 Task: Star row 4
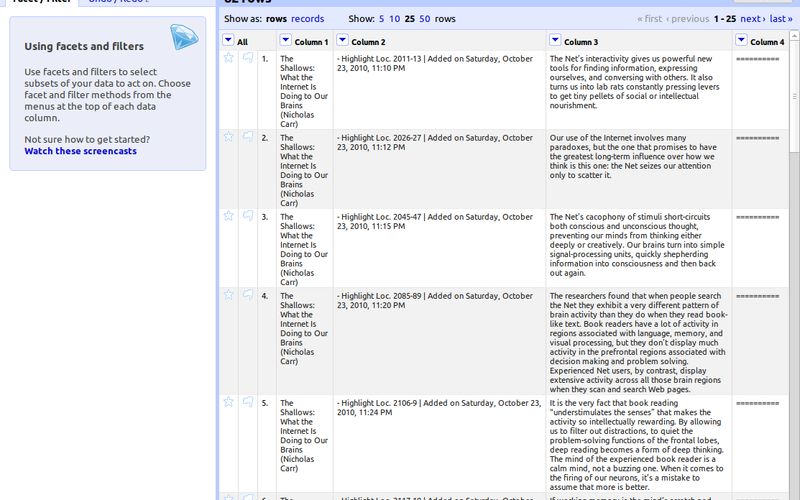click(x=229, y=295)
